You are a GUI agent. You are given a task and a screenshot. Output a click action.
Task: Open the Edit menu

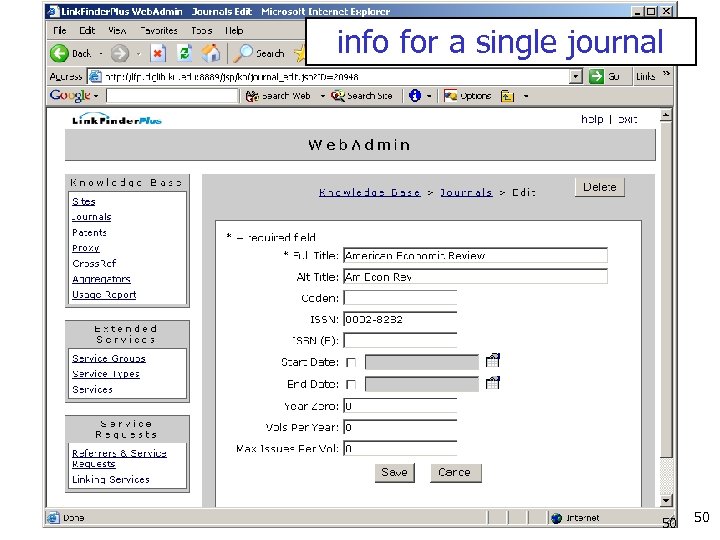[87, 31]
